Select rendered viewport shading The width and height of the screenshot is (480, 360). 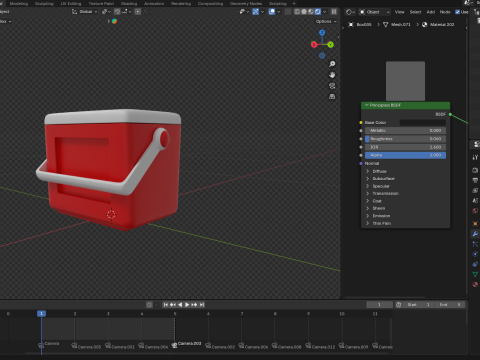coord(318,12)
